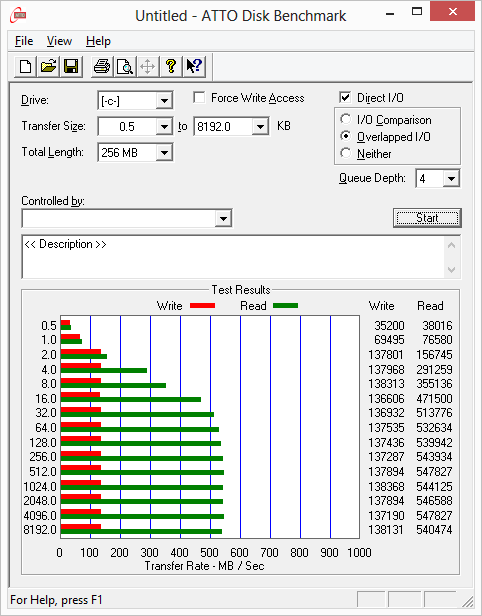
Task: Click the write value 138368
Action: click(x=386, y=487)
